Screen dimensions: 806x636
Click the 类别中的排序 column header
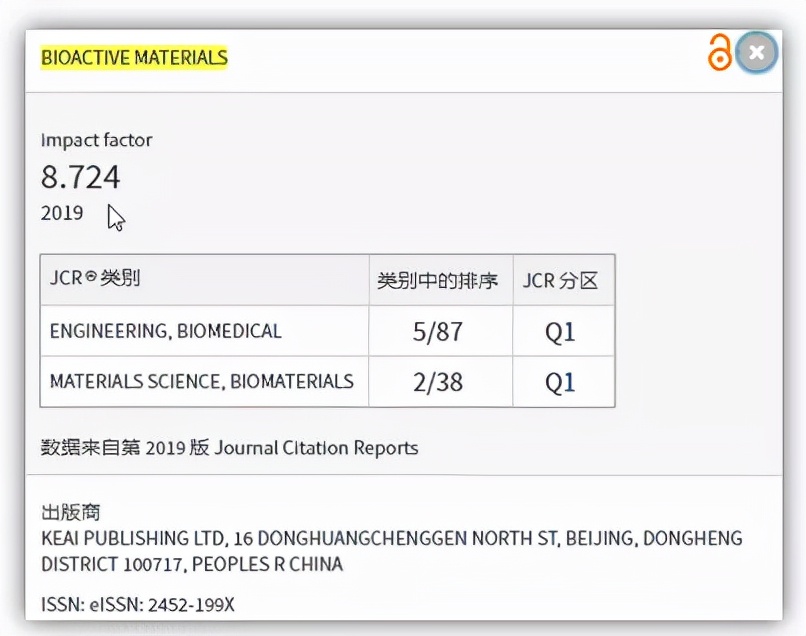437,280
